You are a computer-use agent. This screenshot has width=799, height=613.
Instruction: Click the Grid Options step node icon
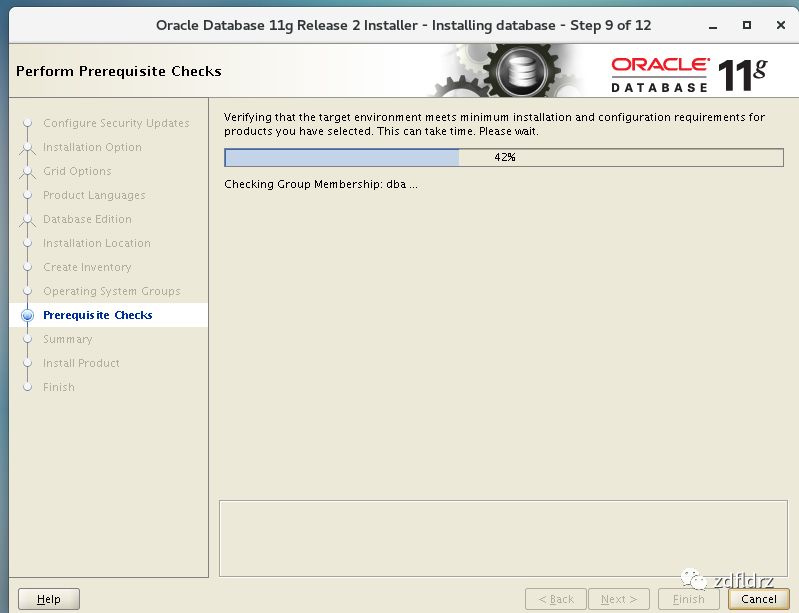coord(28,172)
